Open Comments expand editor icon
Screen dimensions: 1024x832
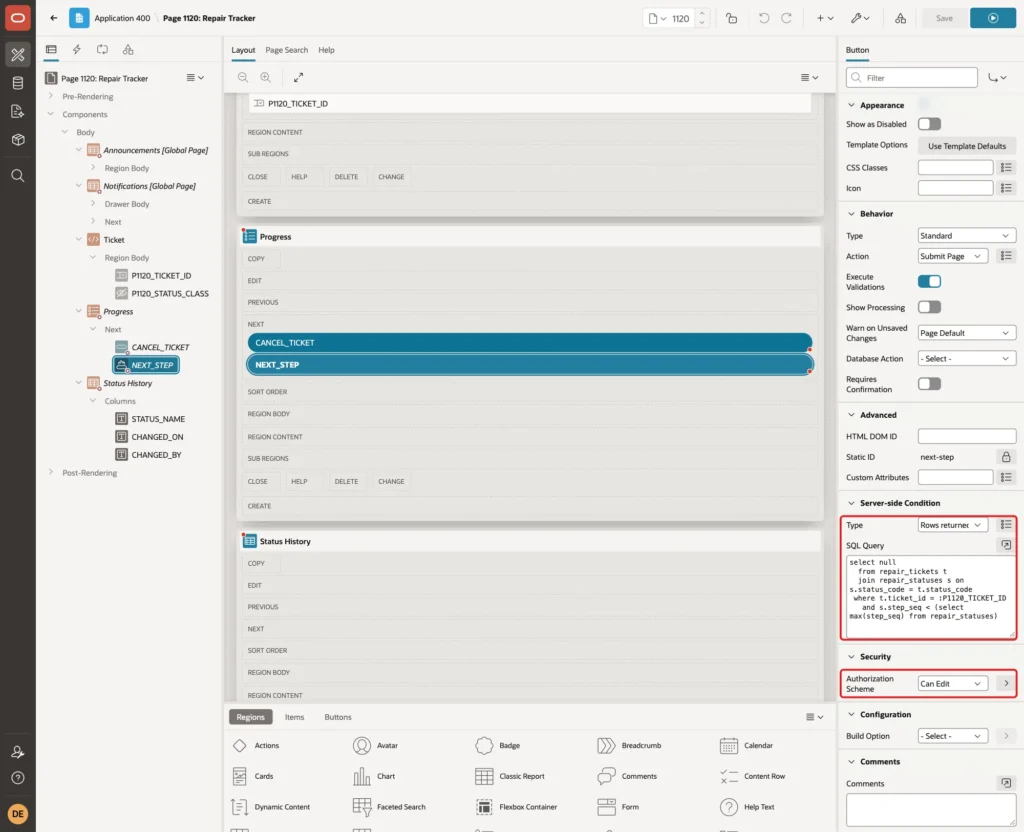(x=1006, y=783)
